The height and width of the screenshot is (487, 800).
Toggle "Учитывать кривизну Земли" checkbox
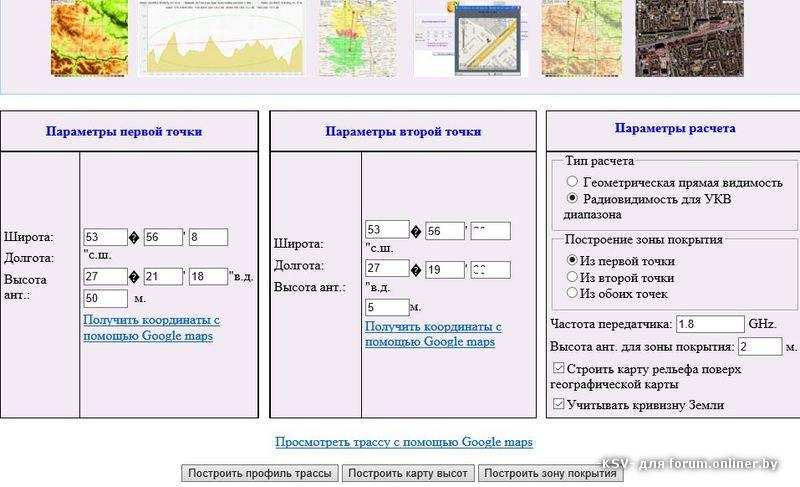[559, 404]
